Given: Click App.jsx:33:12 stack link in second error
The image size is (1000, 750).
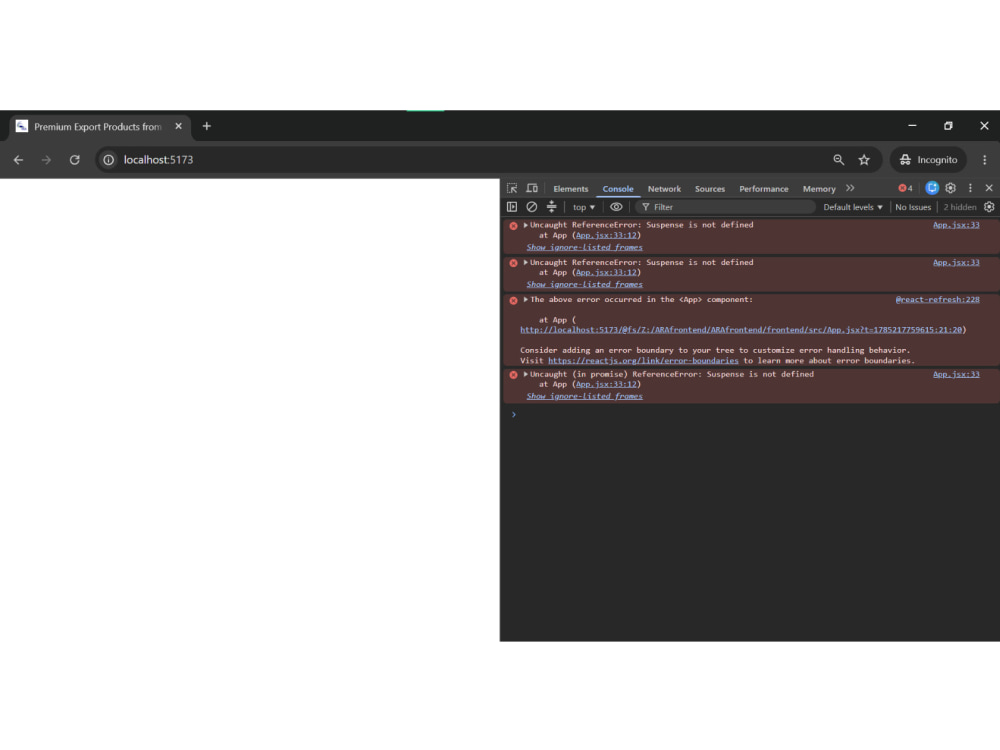Looking at the screenshot, I should tap(607, 272).
